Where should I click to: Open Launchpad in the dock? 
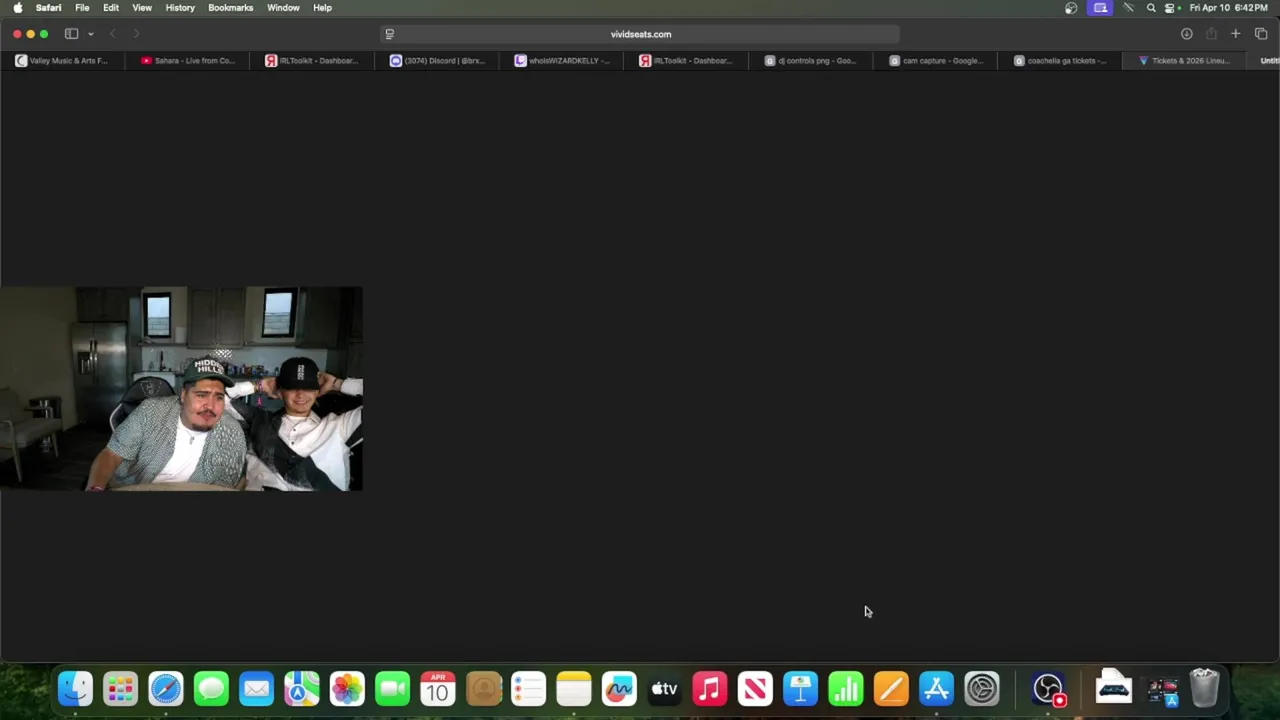point(120,689)
